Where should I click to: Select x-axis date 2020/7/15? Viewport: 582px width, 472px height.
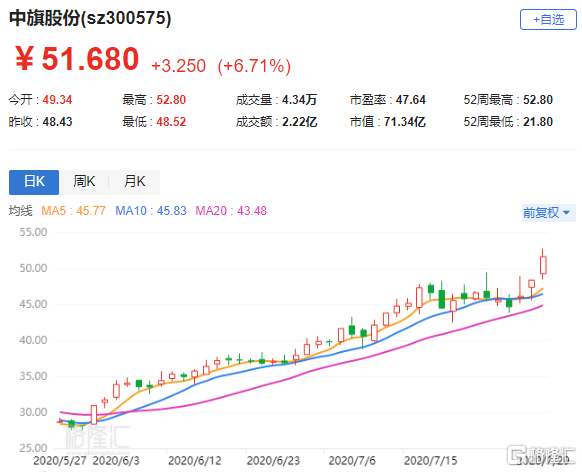pyautogui.click(x=431, y=461)
